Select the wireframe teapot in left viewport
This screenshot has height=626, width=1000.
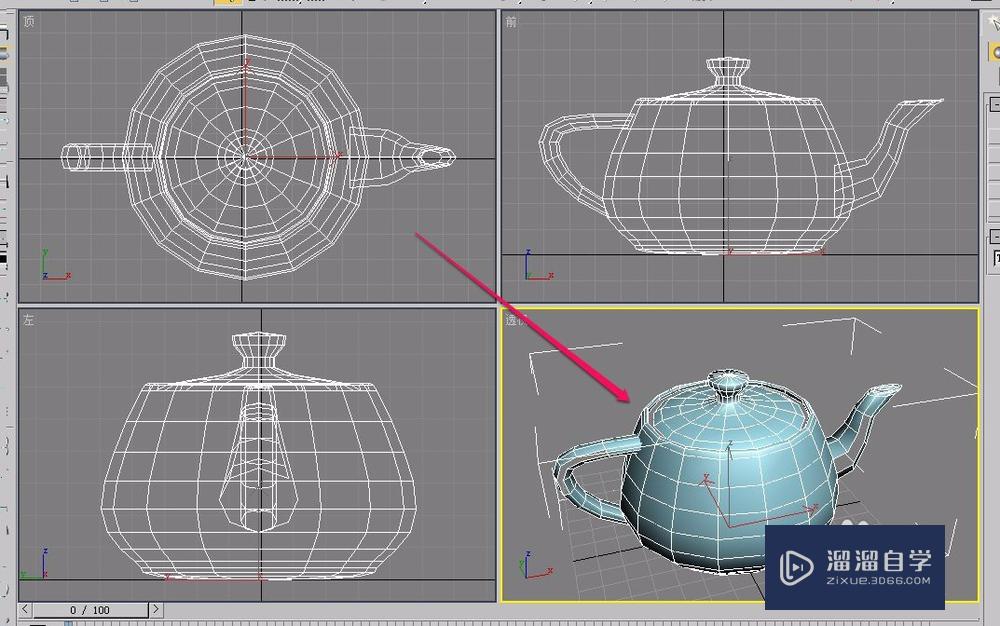click(259, 456)
